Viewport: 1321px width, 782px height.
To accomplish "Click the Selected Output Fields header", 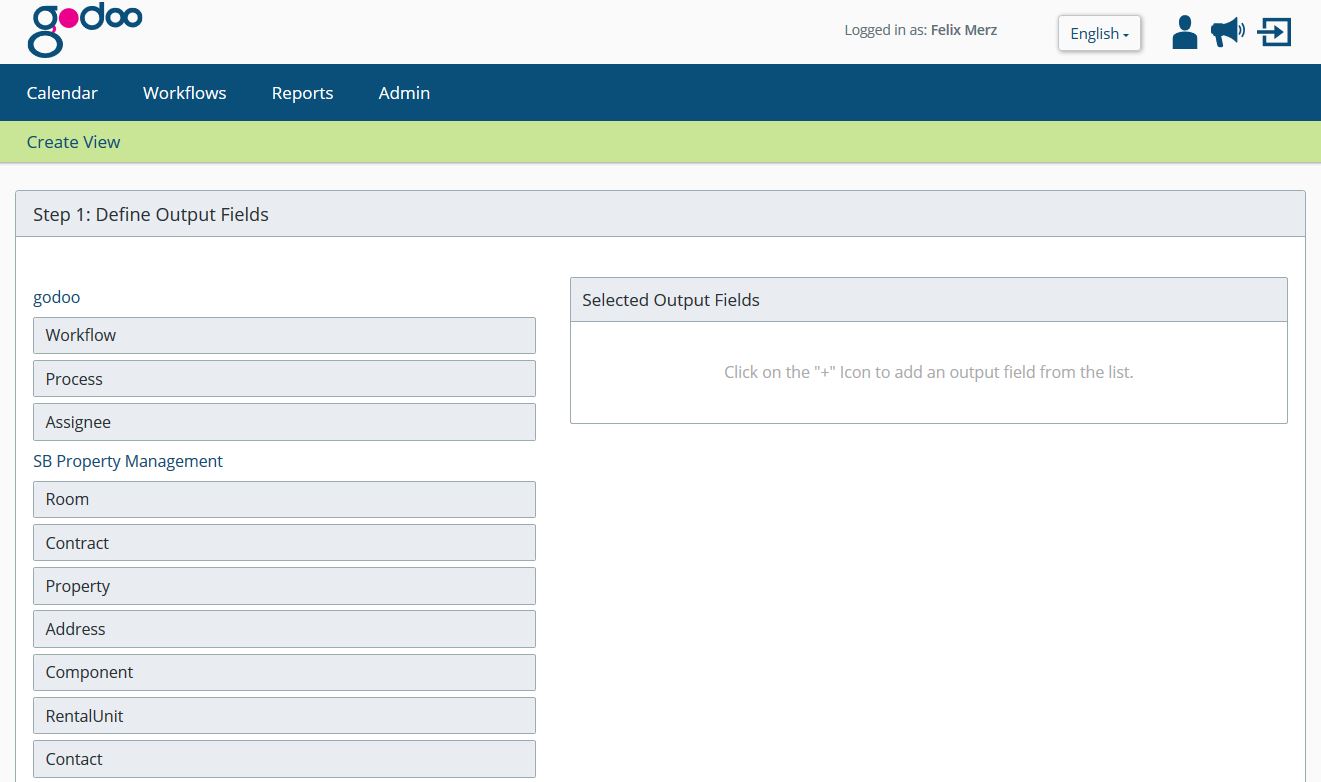I will click(x=928, y=300).
